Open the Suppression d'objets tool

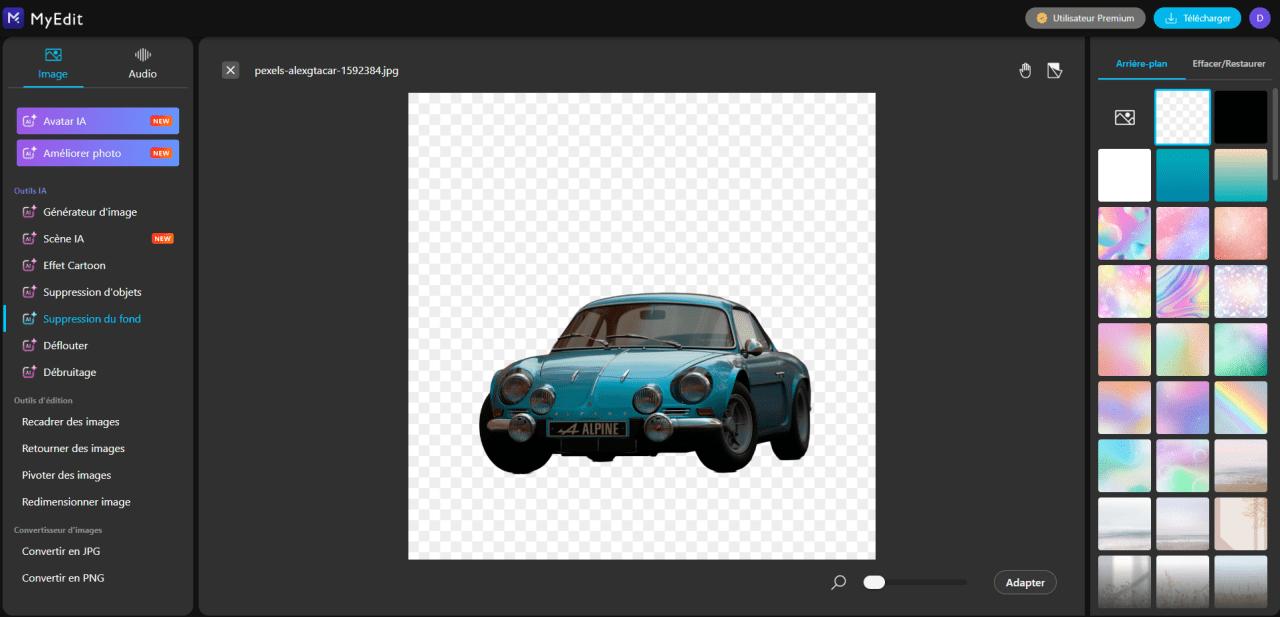(x=92, y=291)
